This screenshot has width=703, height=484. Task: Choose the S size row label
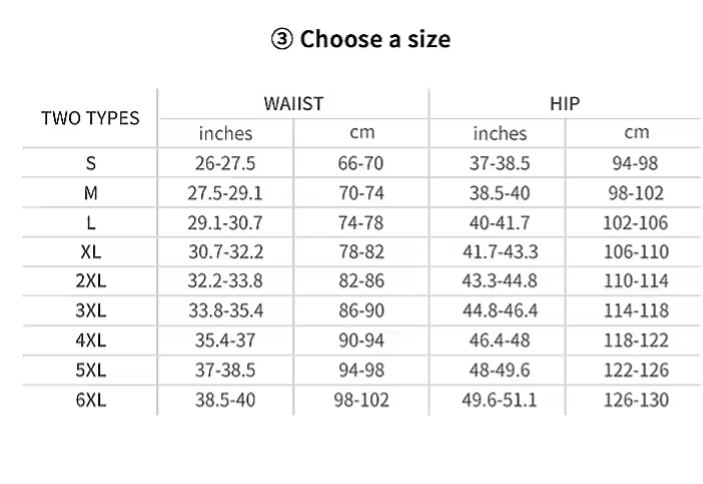[90, 163]
